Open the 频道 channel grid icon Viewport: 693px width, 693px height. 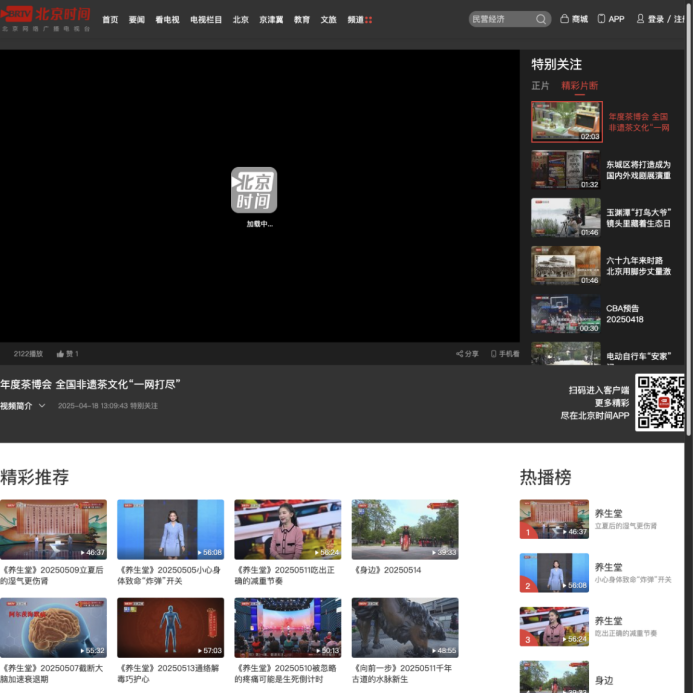point(369,20)
